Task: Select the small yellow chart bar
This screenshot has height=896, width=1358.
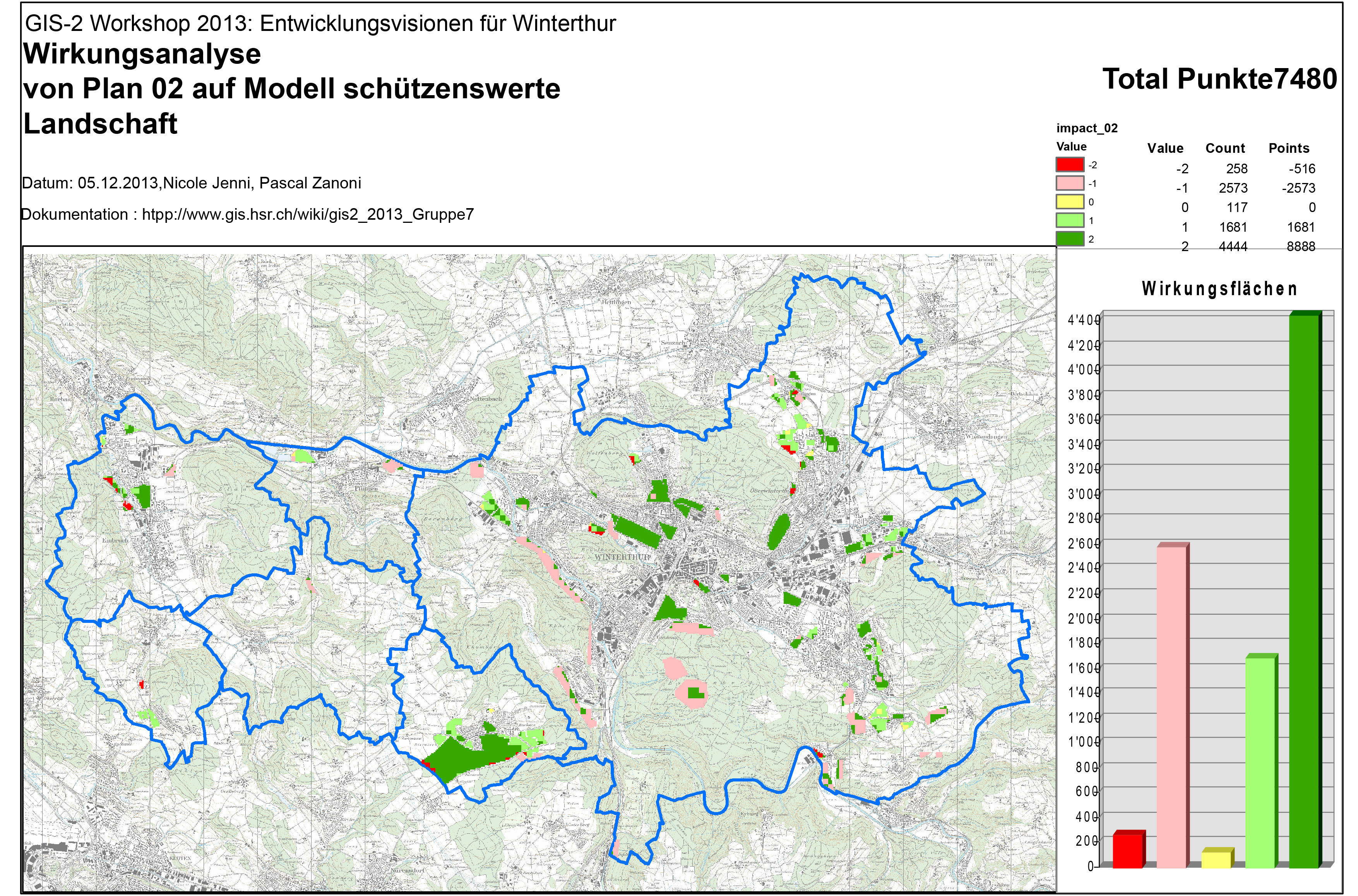Action: tap(1216, 859)
